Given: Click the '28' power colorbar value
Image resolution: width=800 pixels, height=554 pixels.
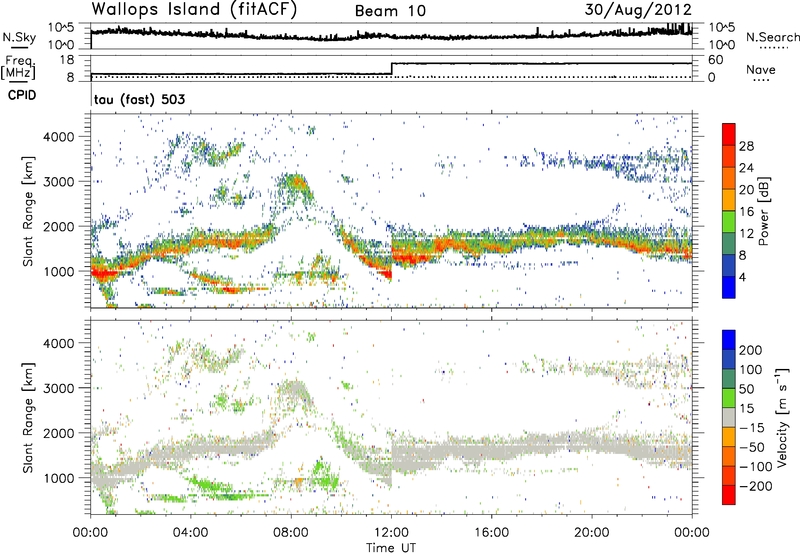Looking at the screenshot, I should coord(746,146).
